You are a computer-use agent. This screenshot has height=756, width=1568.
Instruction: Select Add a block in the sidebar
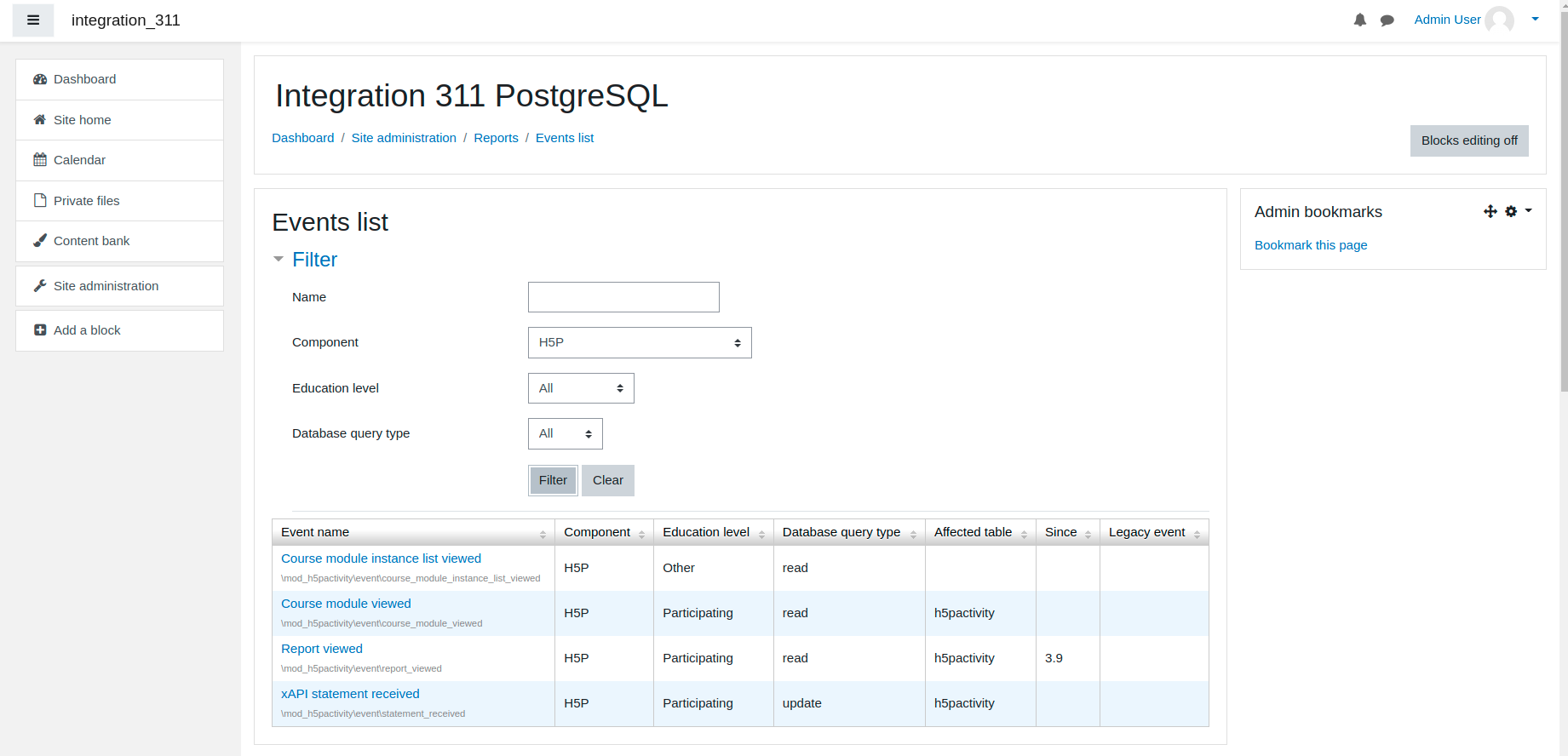pos(119,330)
